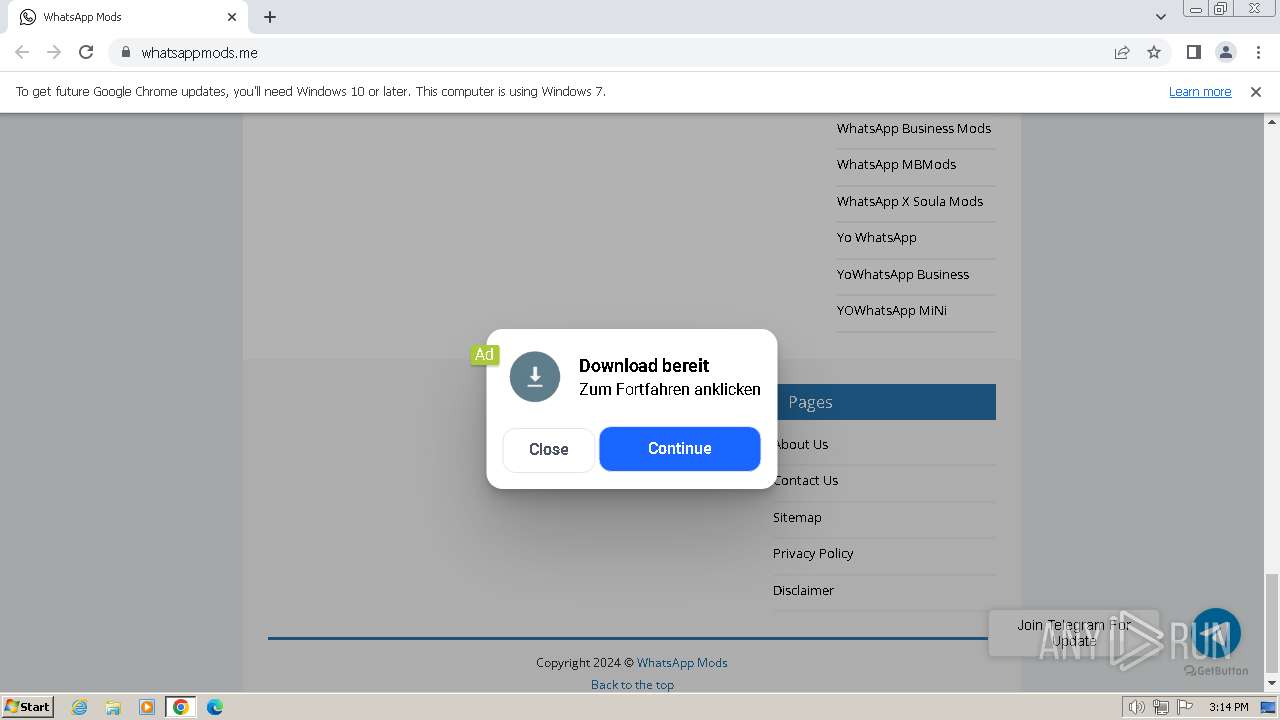Click the green Ad badge
The image size is (1280, 720).
coord(484,355)
